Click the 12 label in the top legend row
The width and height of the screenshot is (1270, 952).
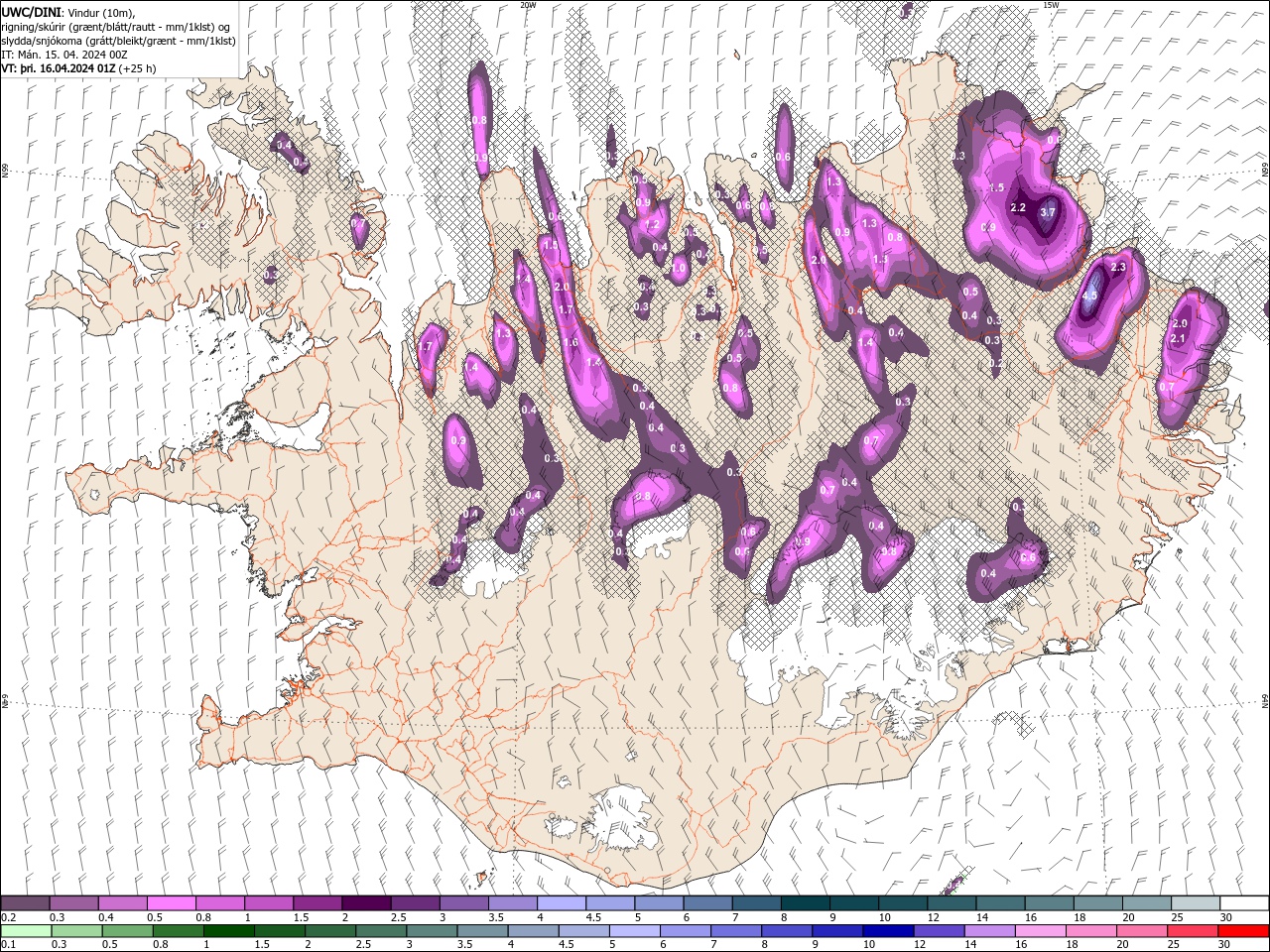coord(934,917)
